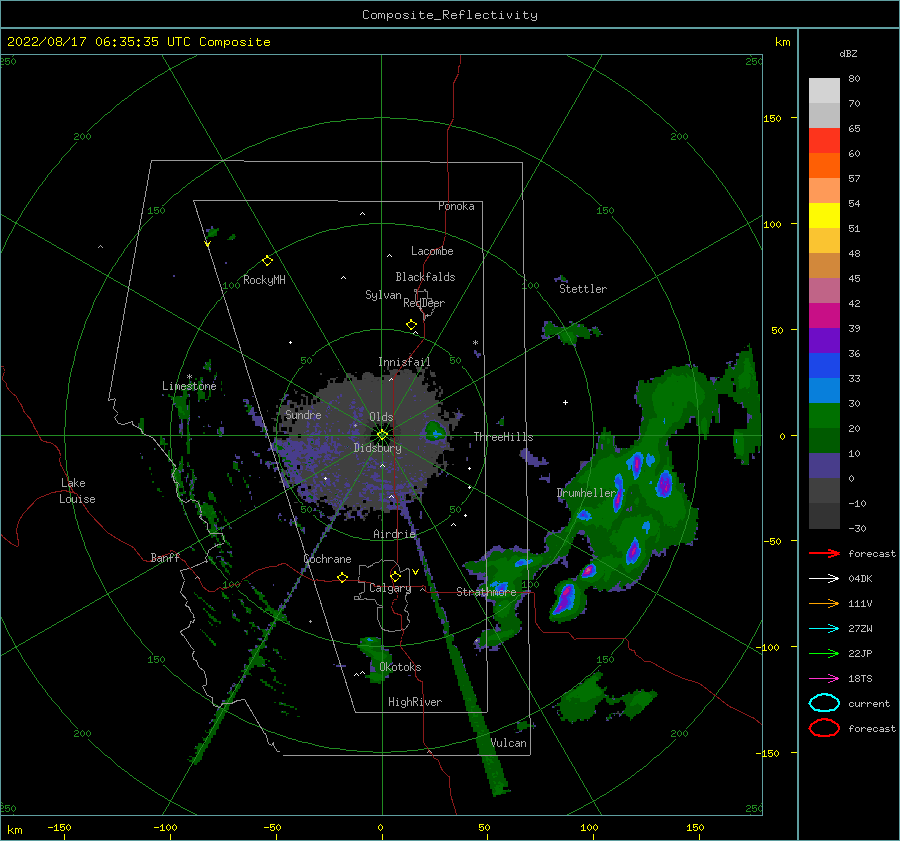This screenshot has width=900, height=841.
Task: Click the Stettler city label
Action: point(583,289)
